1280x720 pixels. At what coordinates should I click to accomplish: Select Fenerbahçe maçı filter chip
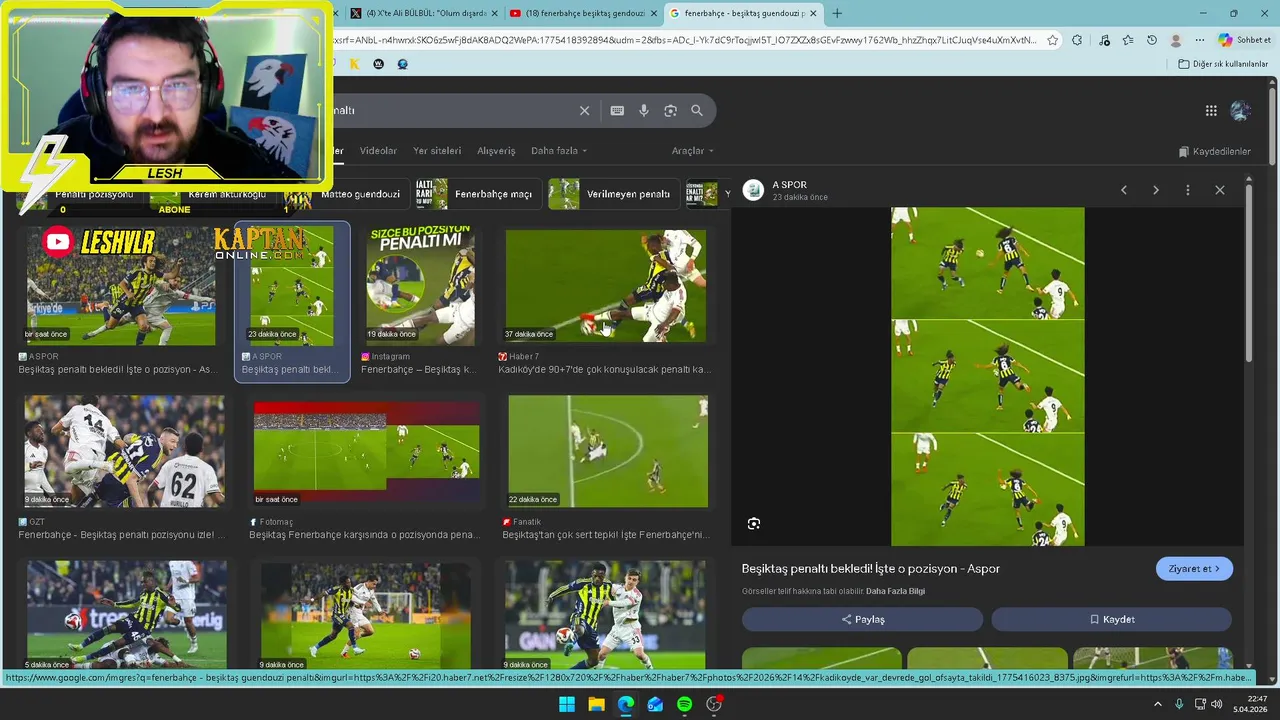click(479, 194)
